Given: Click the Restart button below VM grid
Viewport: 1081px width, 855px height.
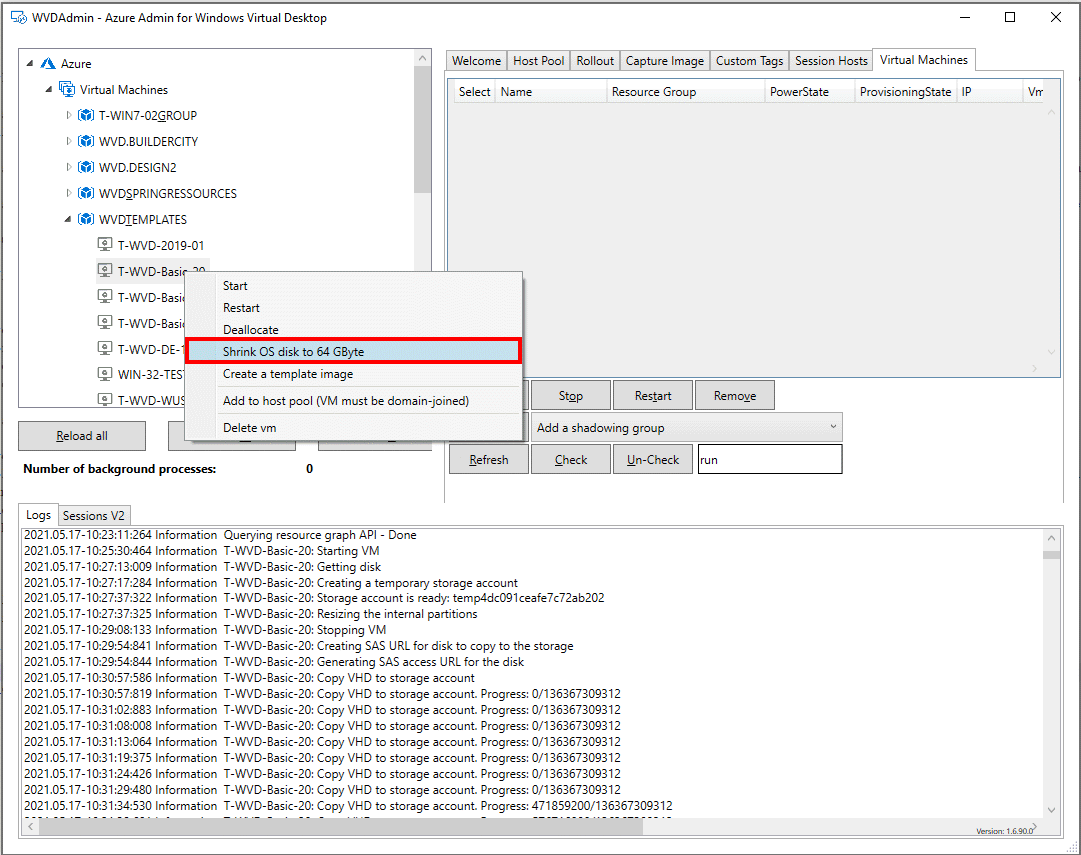Looking at the screenshot, I should tap(652, 396).
